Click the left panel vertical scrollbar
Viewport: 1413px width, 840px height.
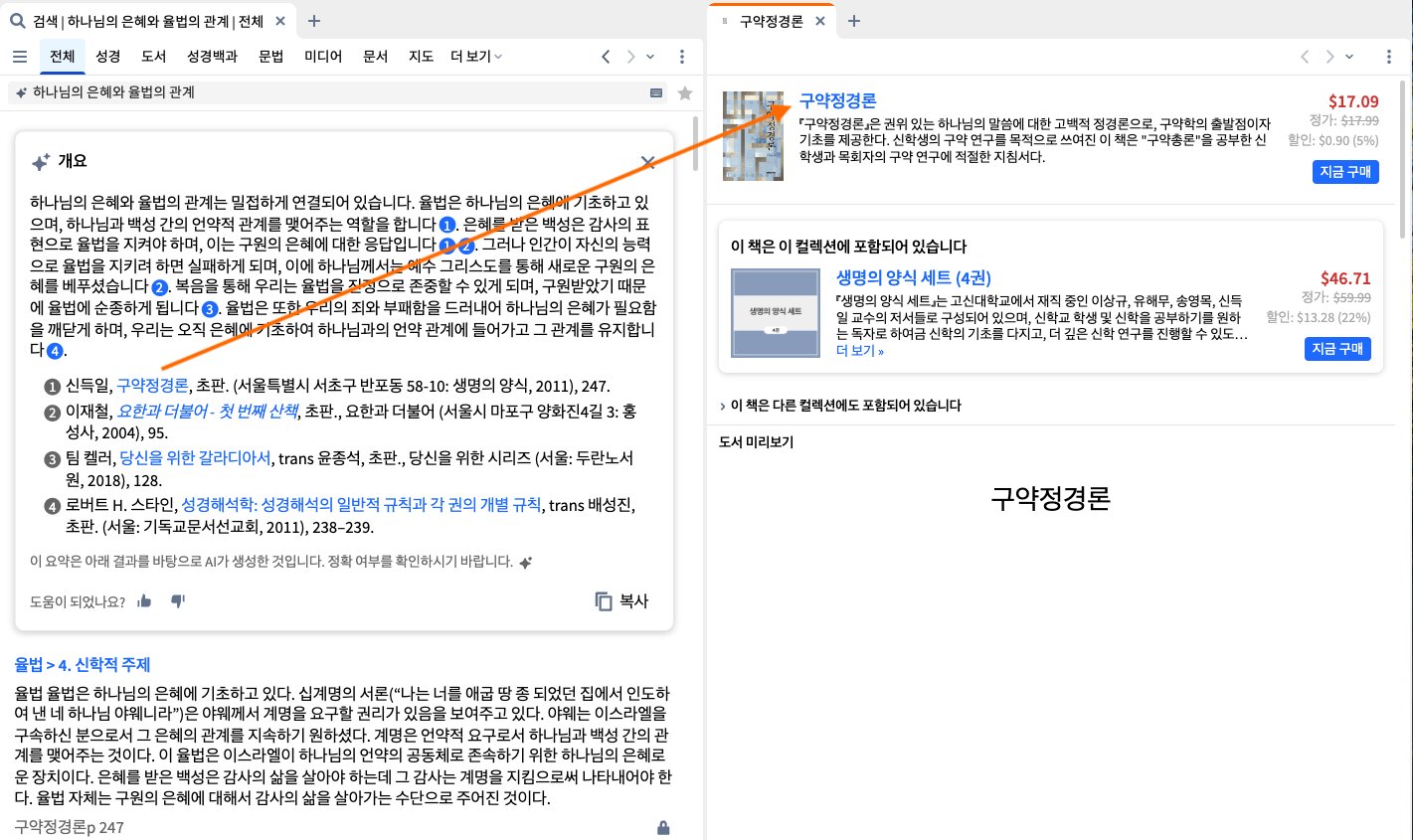point(695,142)
